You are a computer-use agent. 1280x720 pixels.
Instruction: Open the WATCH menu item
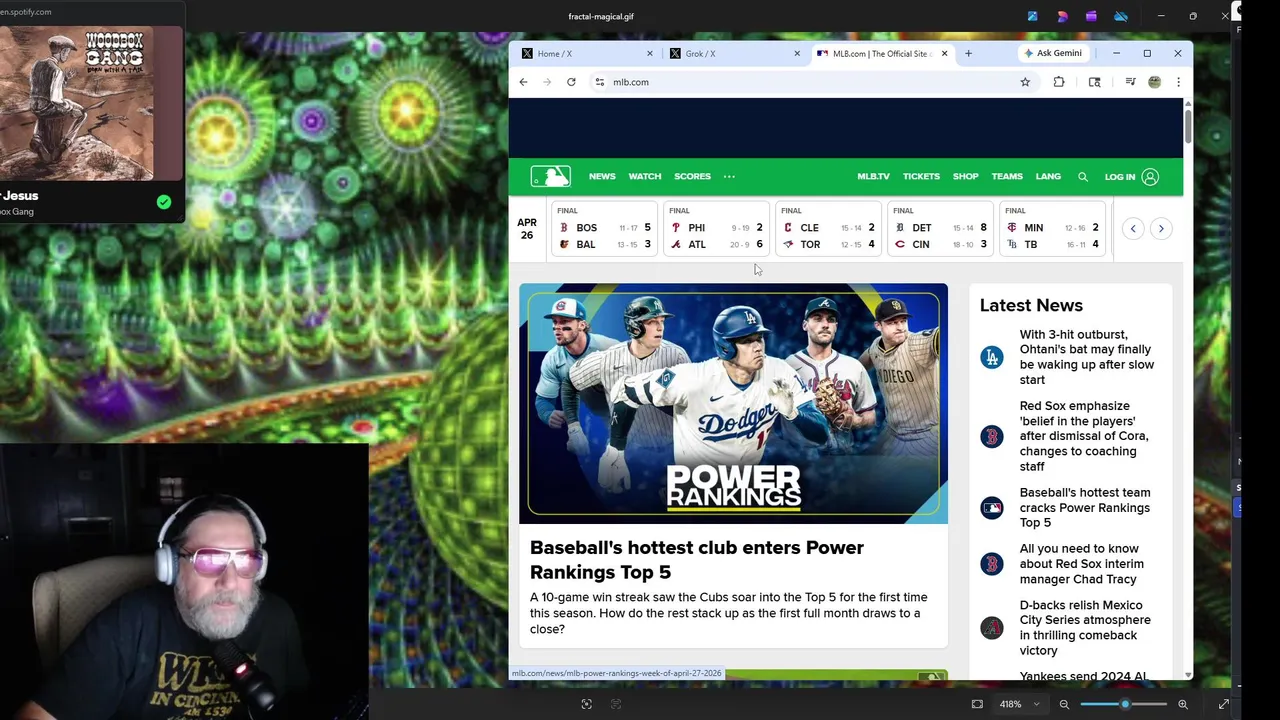tap(645, 177)
